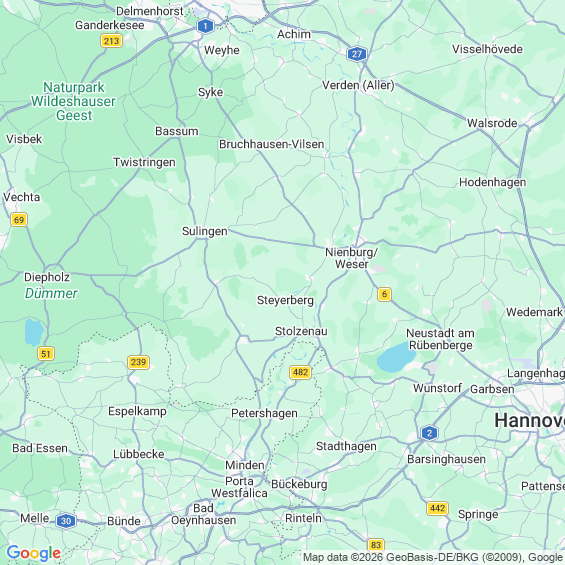Click the 51 road shield below Dümmer
The image size is (565, 565).
pyautogui.click(x=46, y=353)
